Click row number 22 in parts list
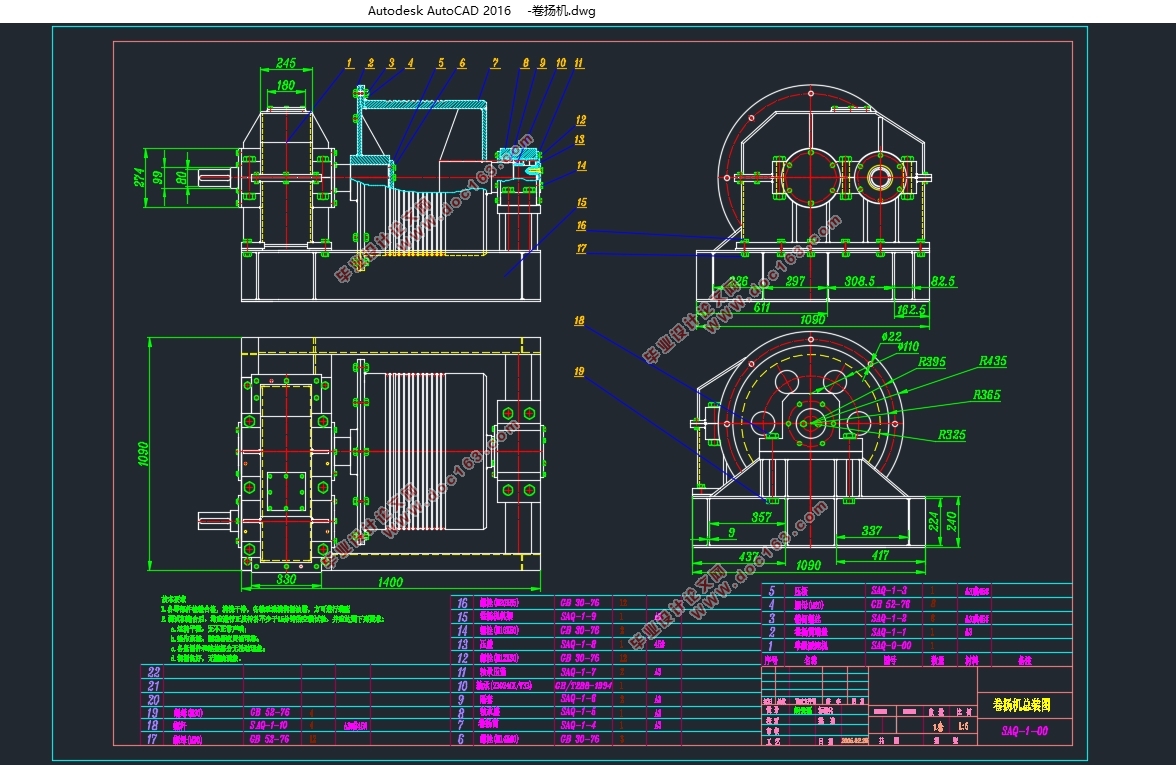 coord(154,672)
